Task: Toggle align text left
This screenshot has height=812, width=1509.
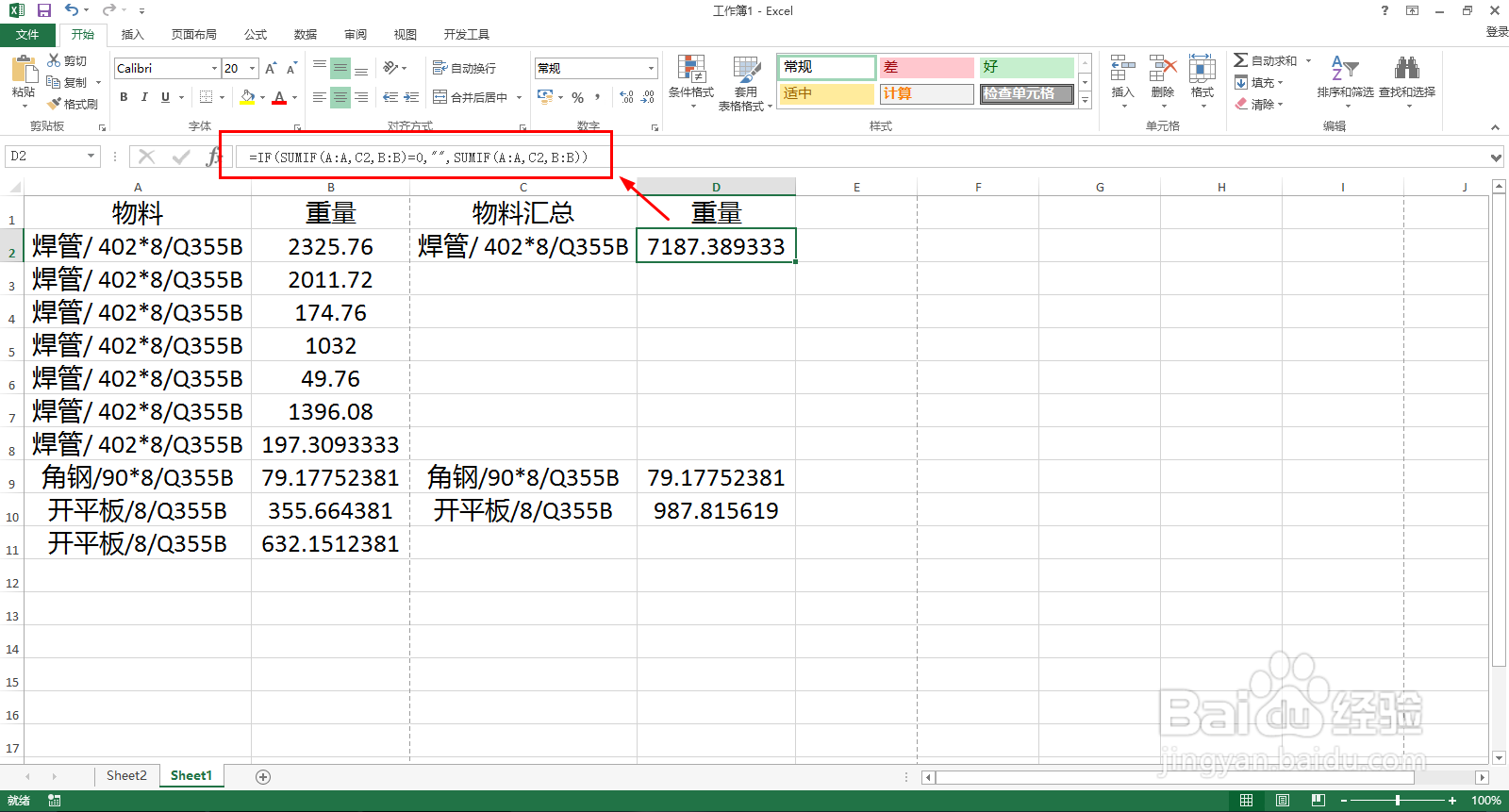Action: (320, 97)
